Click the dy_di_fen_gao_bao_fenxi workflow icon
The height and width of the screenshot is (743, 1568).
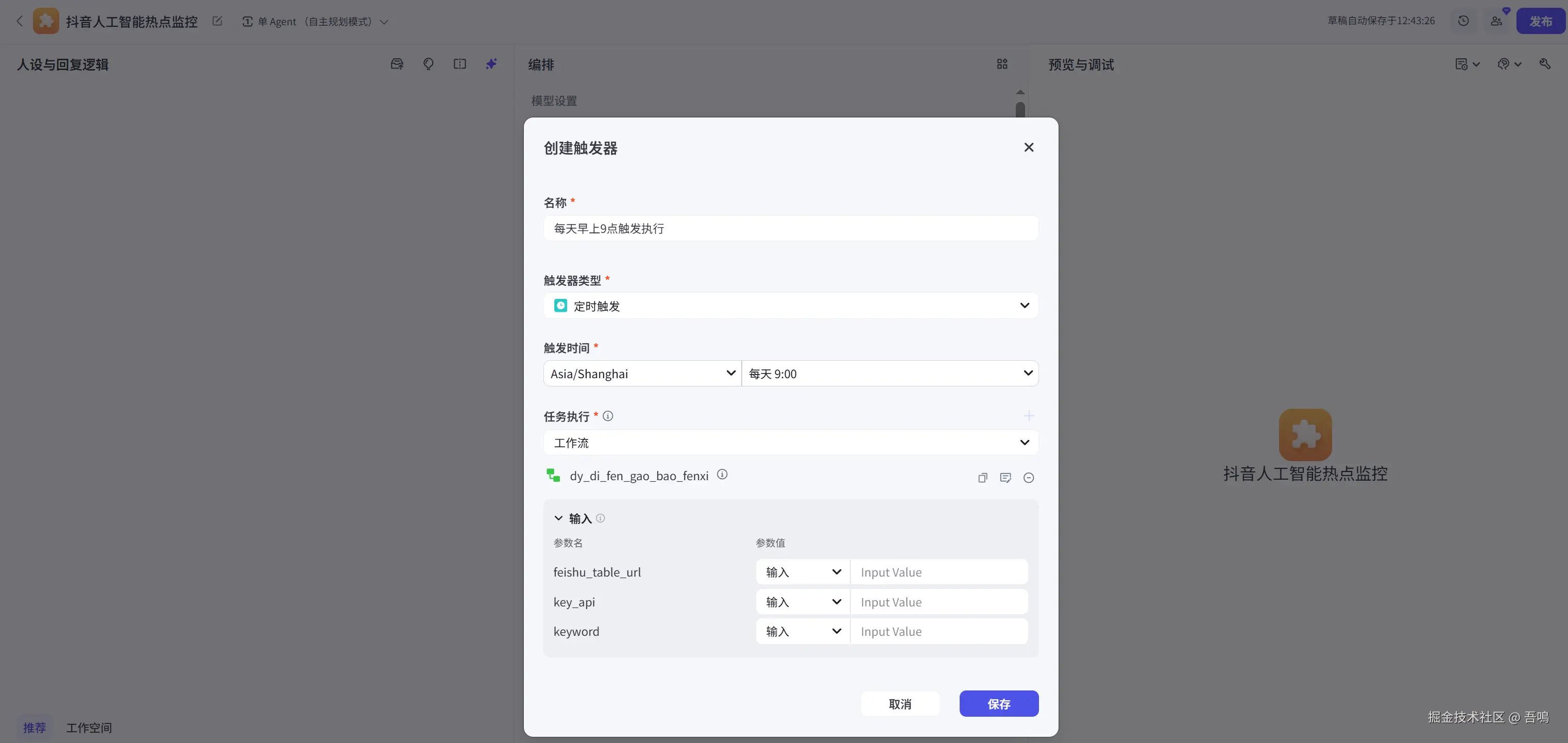coord(553,475)
